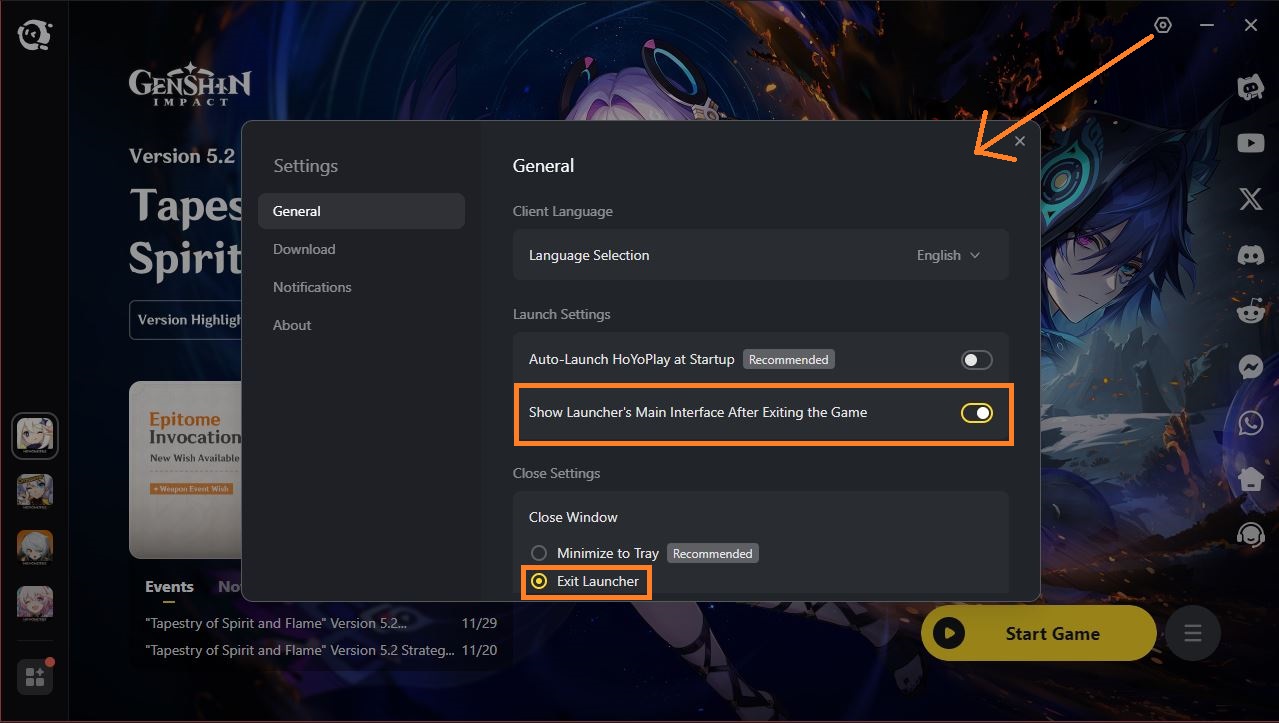Open the launcher settings gear icon
Viewport: 1279px width, 723px height.
click(1162, 25)
